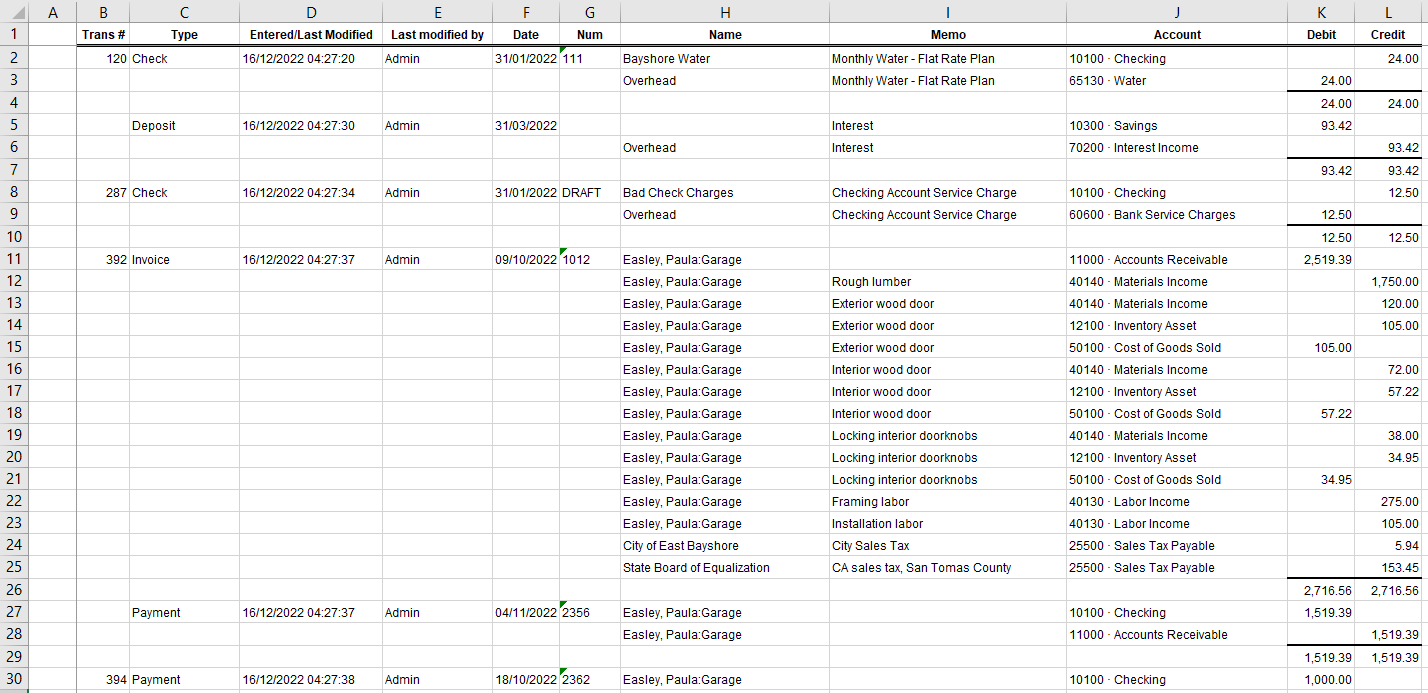The height and width of the screenshot is (693, 1428).
Task: Click the "Trans #" header cell
Action: coord(103,35)
